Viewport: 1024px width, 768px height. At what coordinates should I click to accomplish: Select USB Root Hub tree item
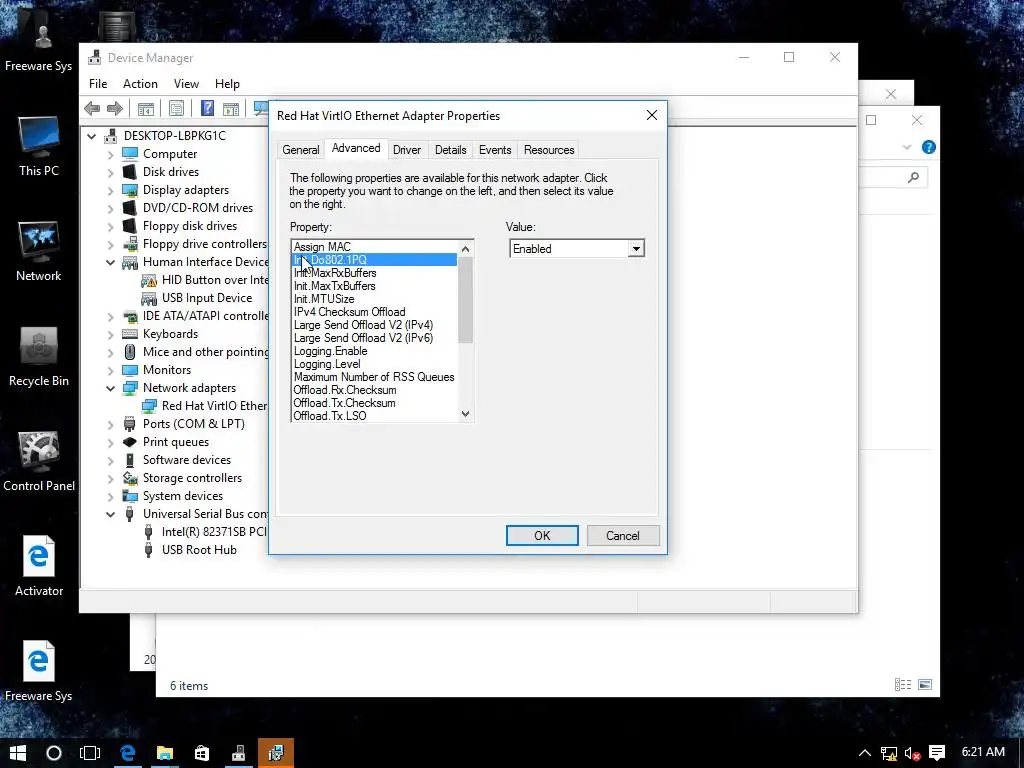[199, 550]
